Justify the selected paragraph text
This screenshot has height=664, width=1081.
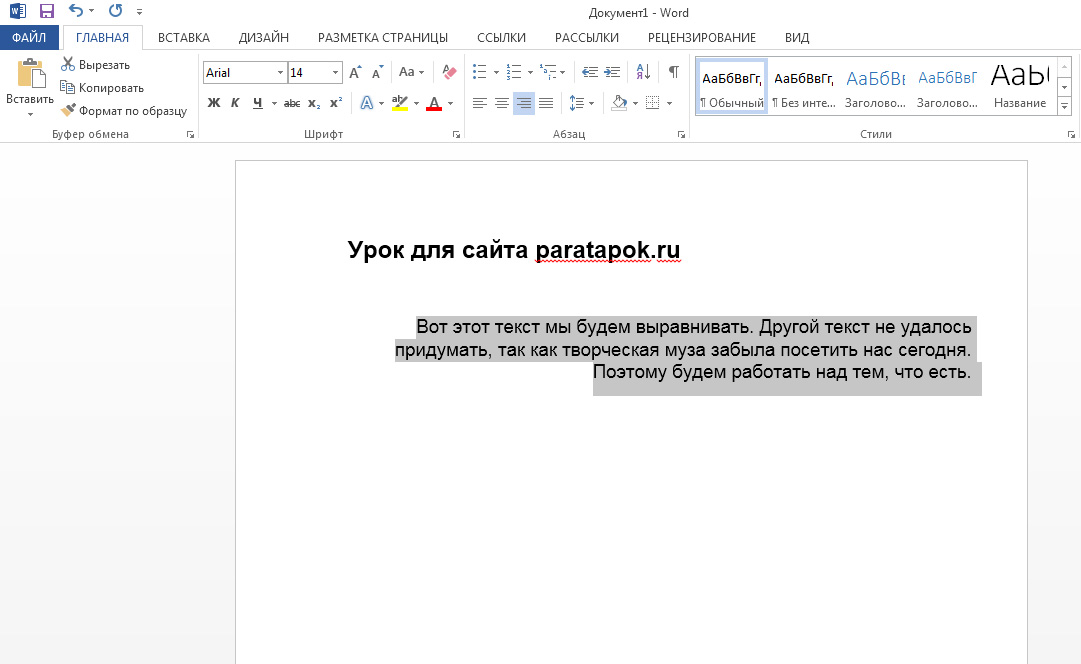click(x=546, y=103)
